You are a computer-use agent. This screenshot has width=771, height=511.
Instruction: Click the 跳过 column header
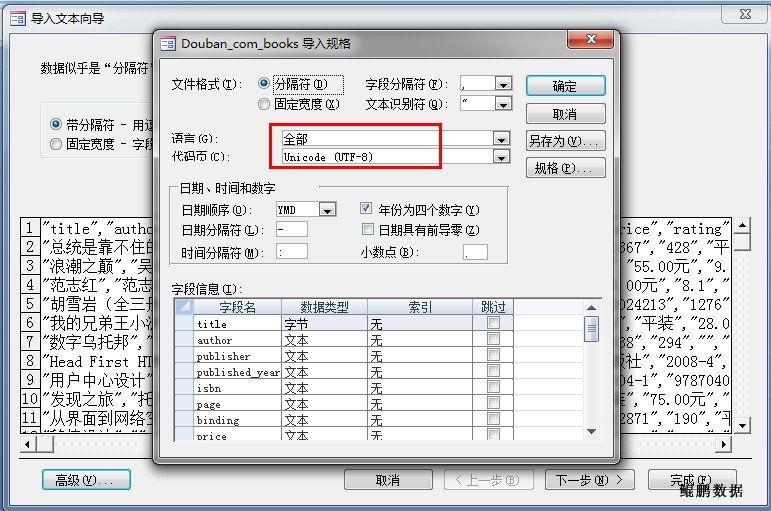click(x=493, y=307)
